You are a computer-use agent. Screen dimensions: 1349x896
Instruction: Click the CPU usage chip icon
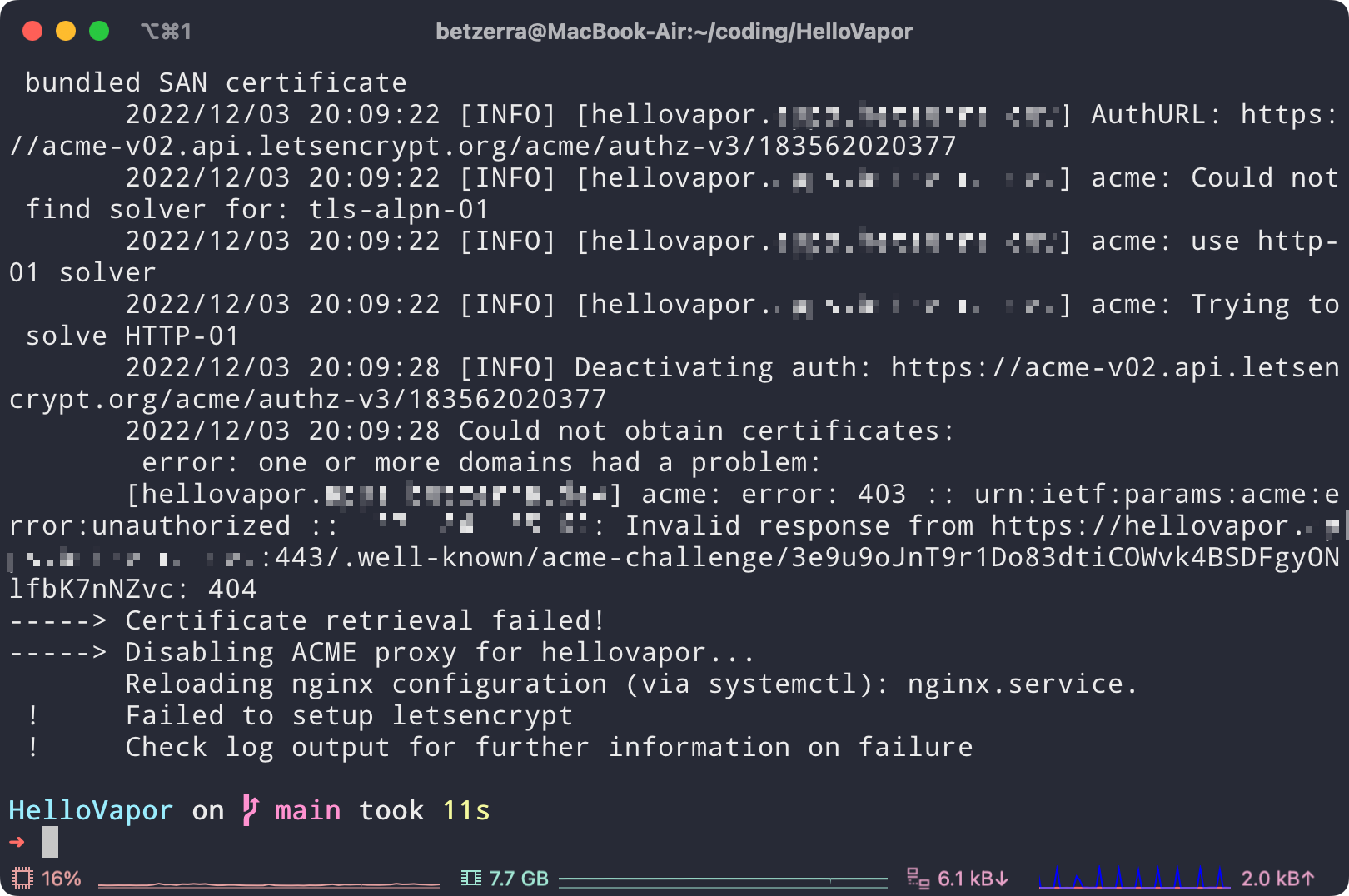coord(22,878)
